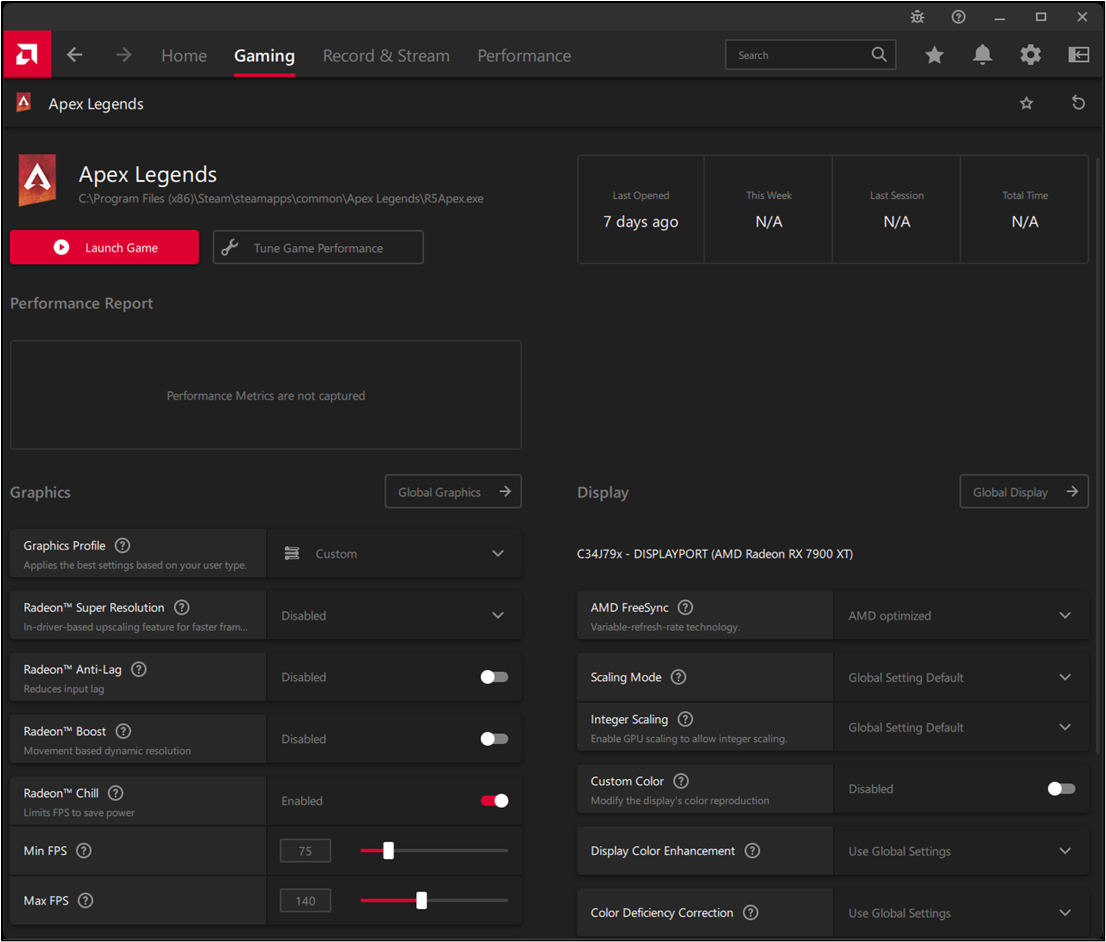
Task: Open settings gear
Action: pos(1031,55)
